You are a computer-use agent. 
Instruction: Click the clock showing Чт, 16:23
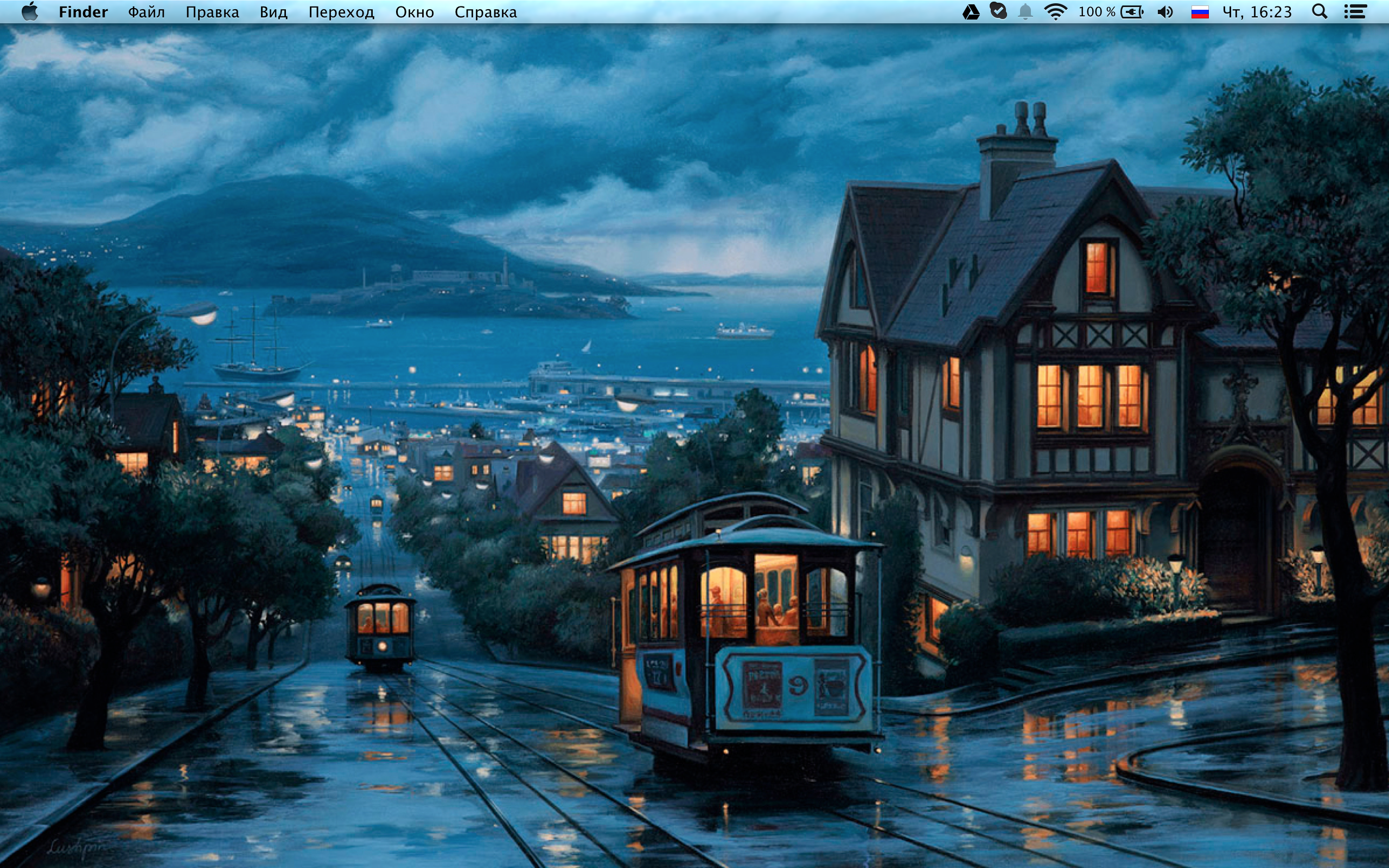pos(1257,12)
